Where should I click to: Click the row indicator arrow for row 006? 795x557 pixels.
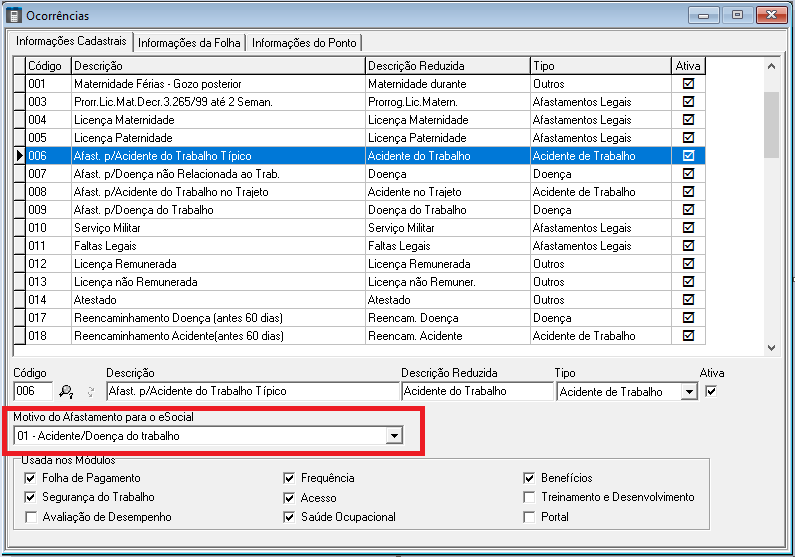(19, 156)
